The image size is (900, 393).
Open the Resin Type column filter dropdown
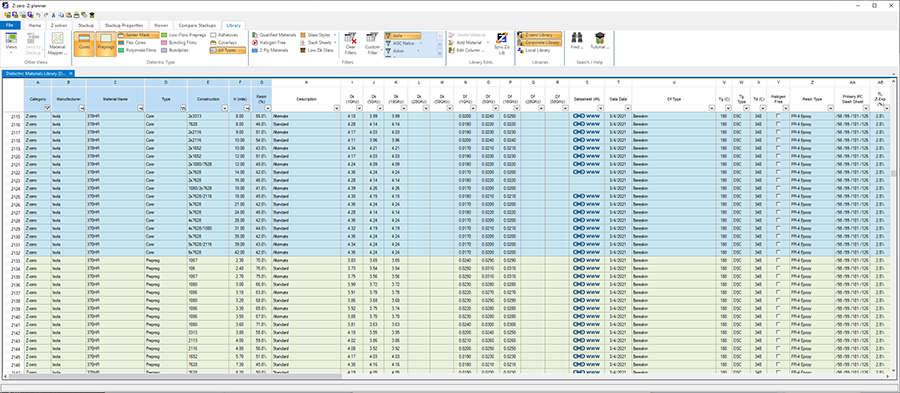coord(830,107)
